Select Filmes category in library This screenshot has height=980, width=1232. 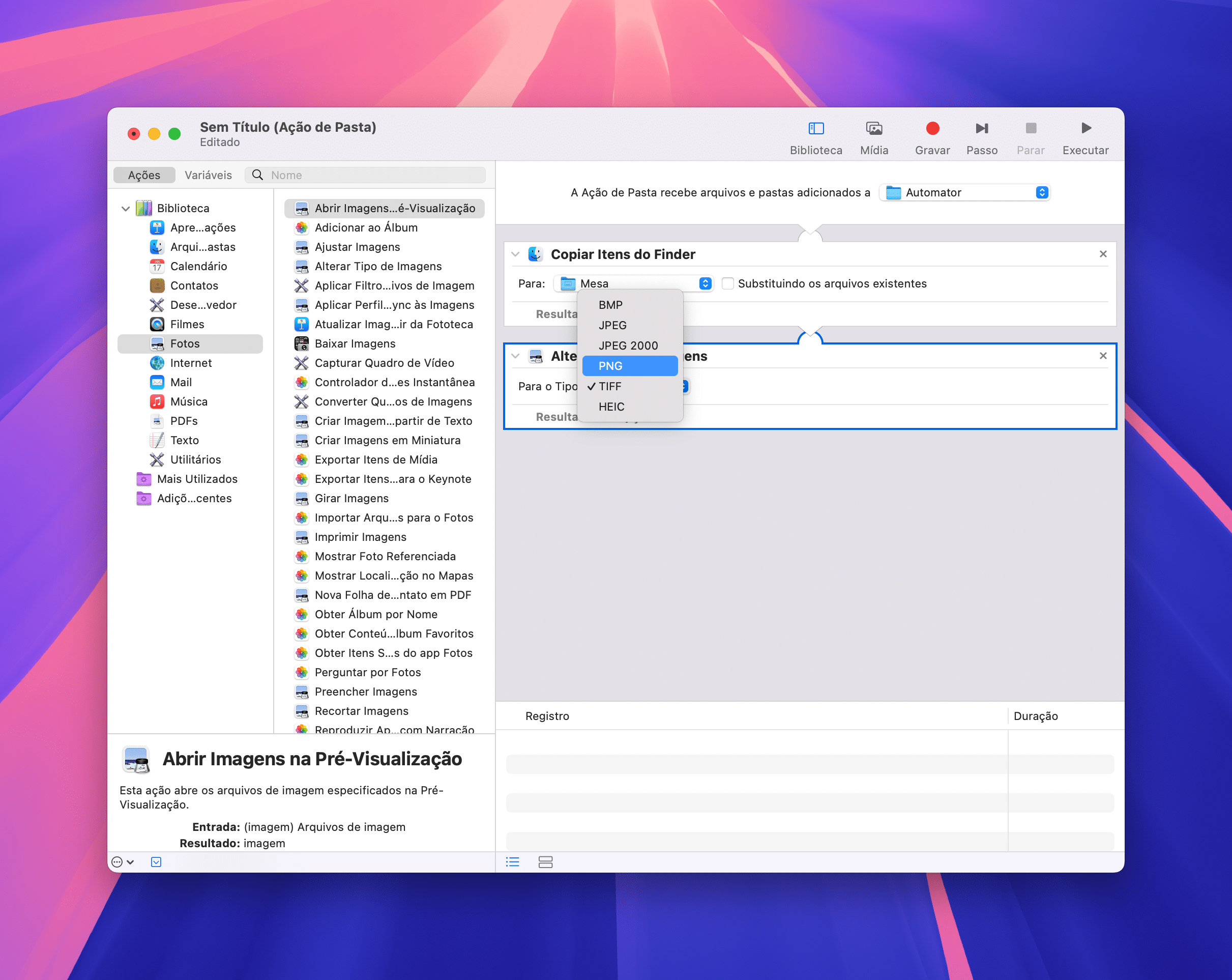click(190, 324)
